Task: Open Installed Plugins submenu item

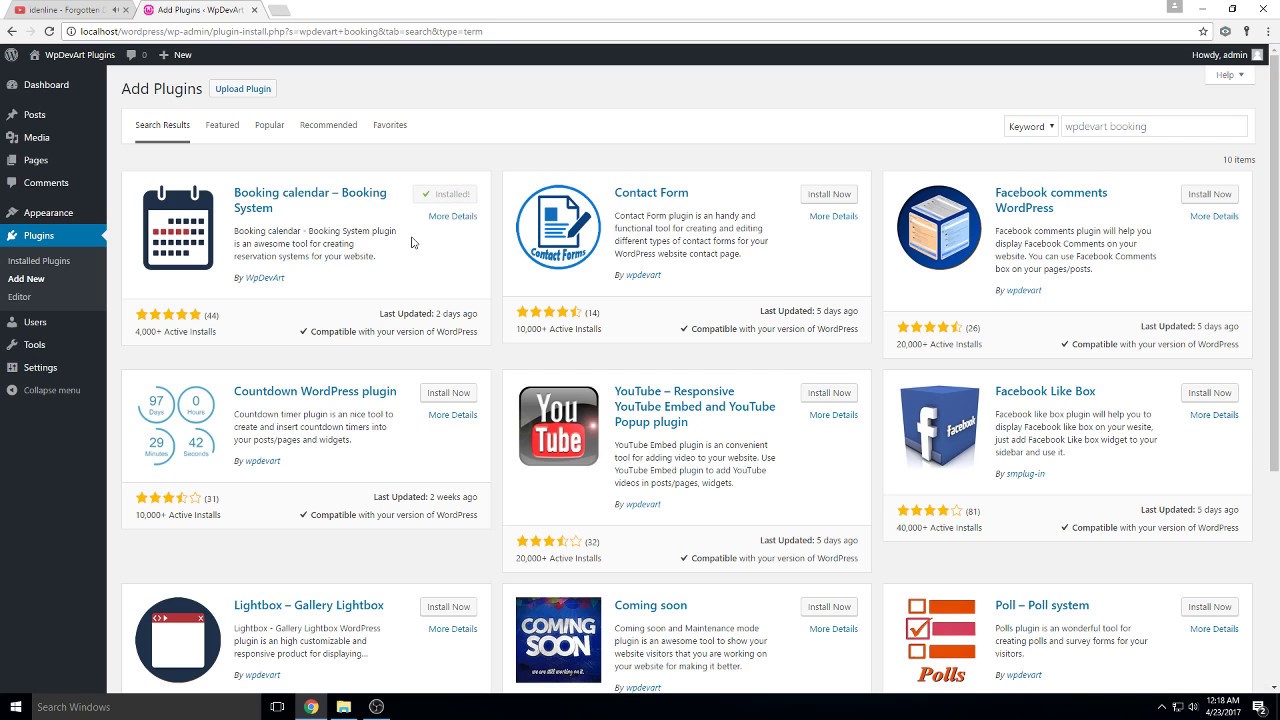Action: click(39, 261)
